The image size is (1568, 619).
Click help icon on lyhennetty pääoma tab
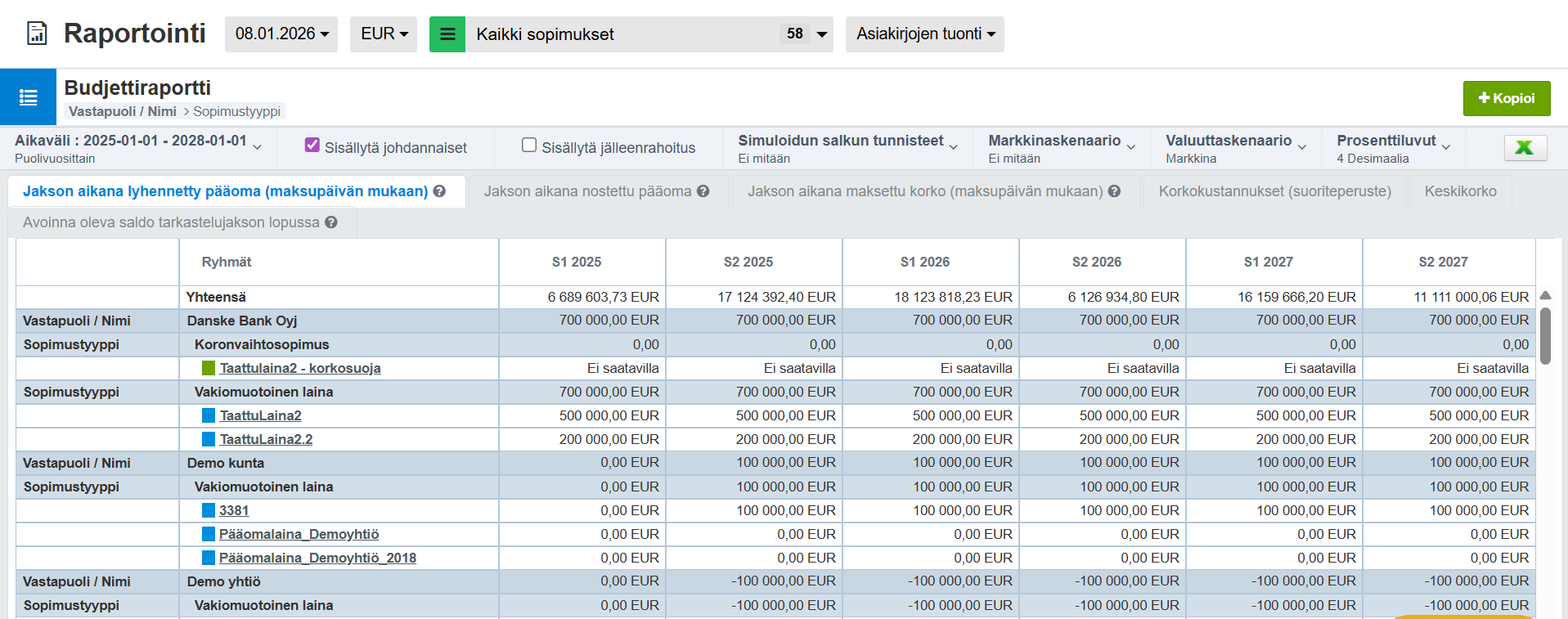click(x=439, y=191)
